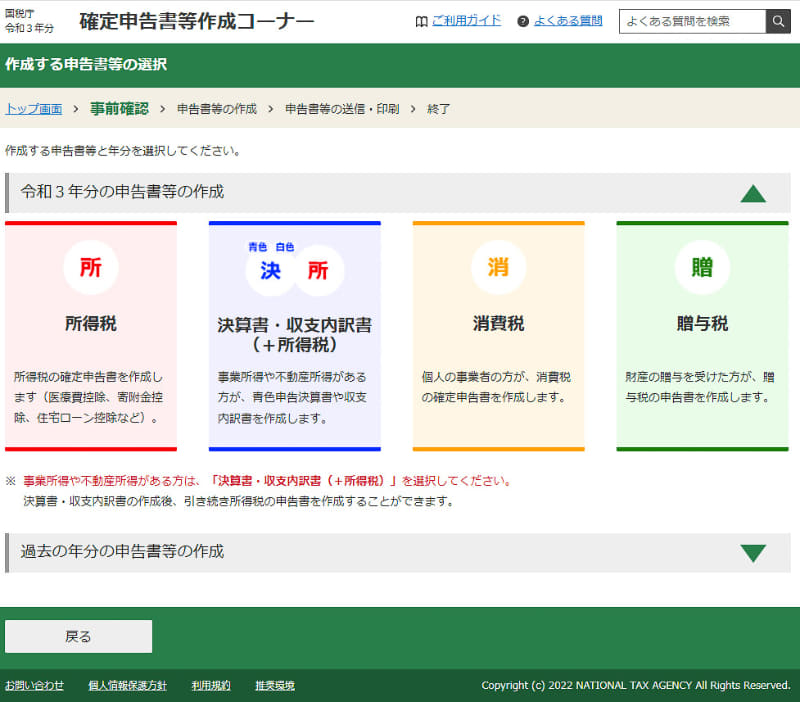Open the 利用規約 footer link
Viewport: 800px width, 702px height.
210,686
